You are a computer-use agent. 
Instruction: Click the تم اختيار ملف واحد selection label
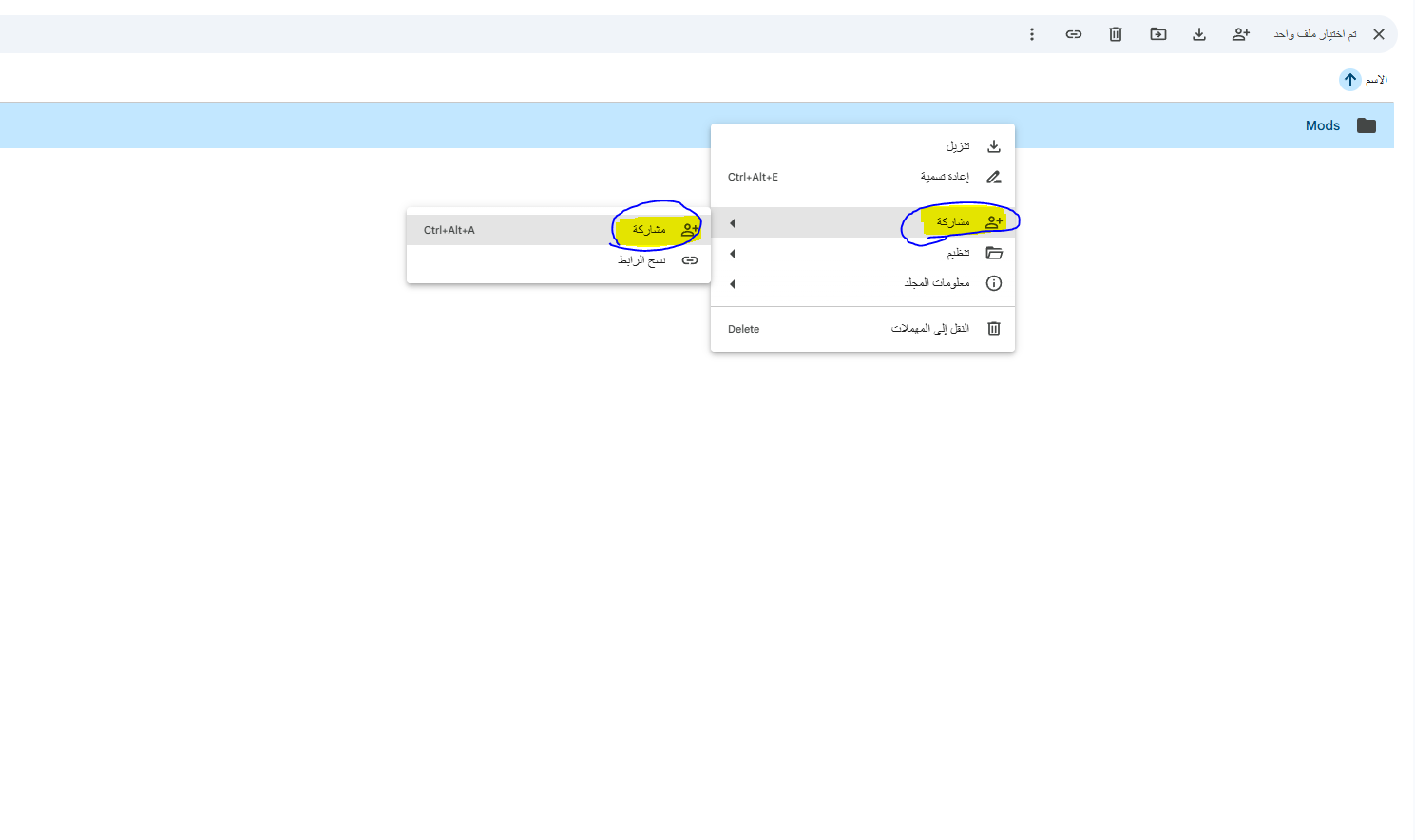point(1315,34)
